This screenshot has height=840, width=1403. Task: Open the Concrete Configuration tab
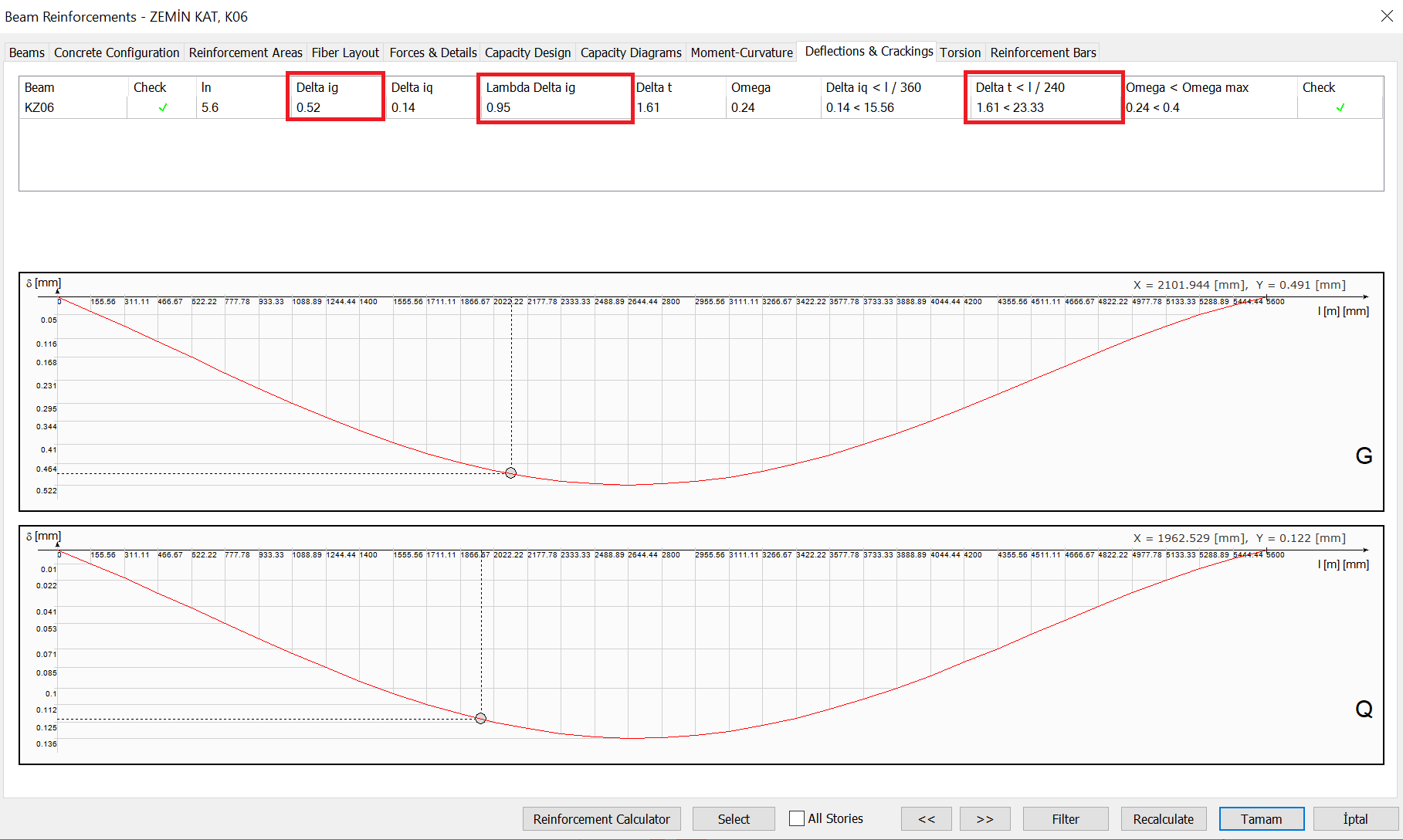tap(117, 52)
